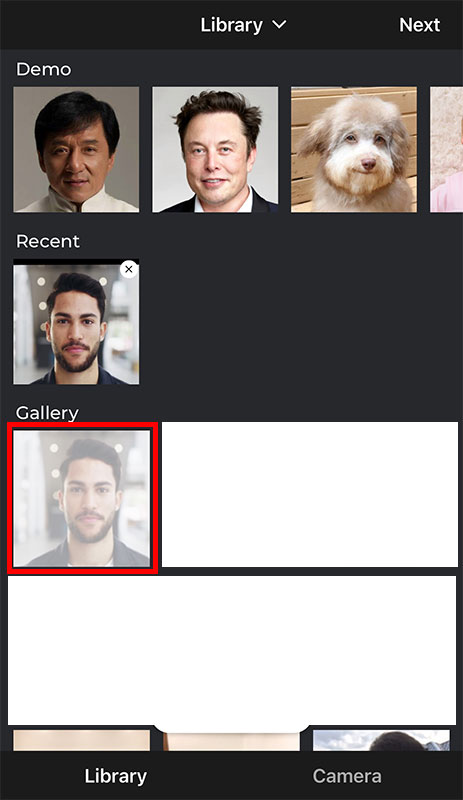Image resolution: width=463 pixels, height=800 pixels.
Task: Remove the recent photo with X icon
Action: [x=129, y=269]
